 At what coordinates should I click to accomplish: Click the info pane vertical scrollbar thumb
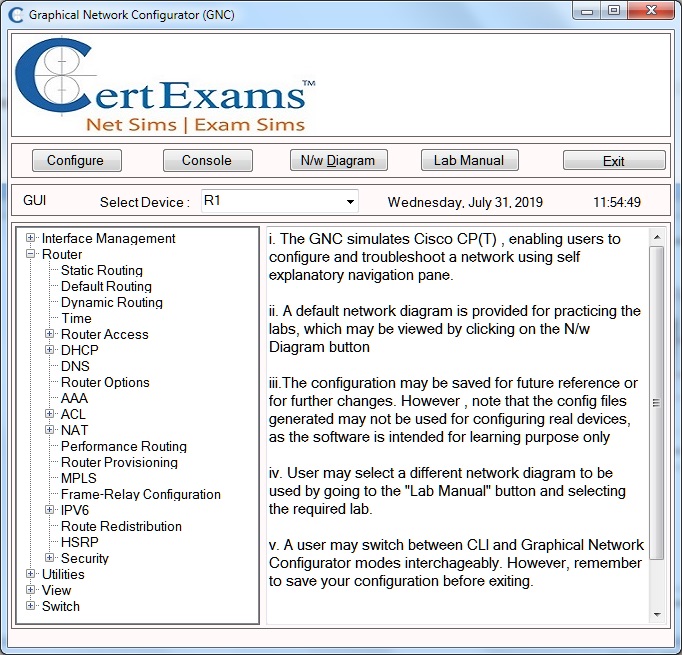click(x=657, y=403)
